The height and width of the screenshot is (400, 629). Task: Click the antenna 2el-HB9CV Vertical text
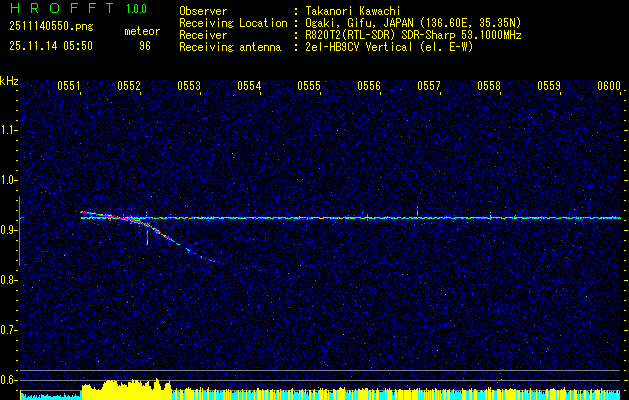pyautogui.click(x=389, y=47)
